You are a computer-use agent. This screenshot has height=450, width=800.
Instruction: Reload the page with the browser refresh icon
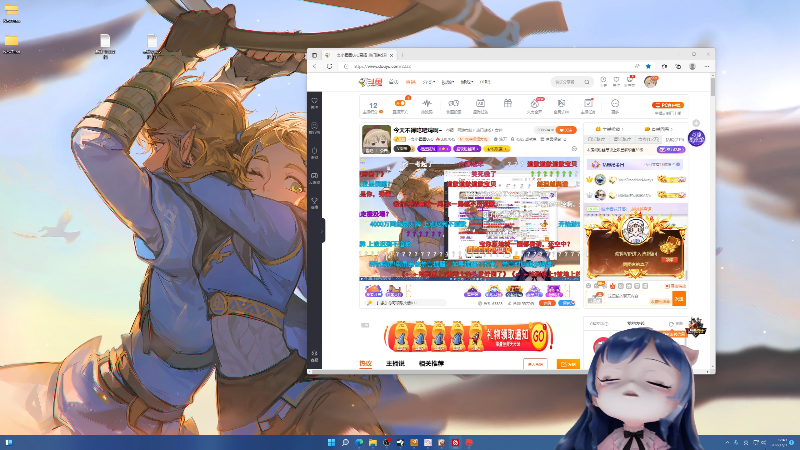click(330, 66)
